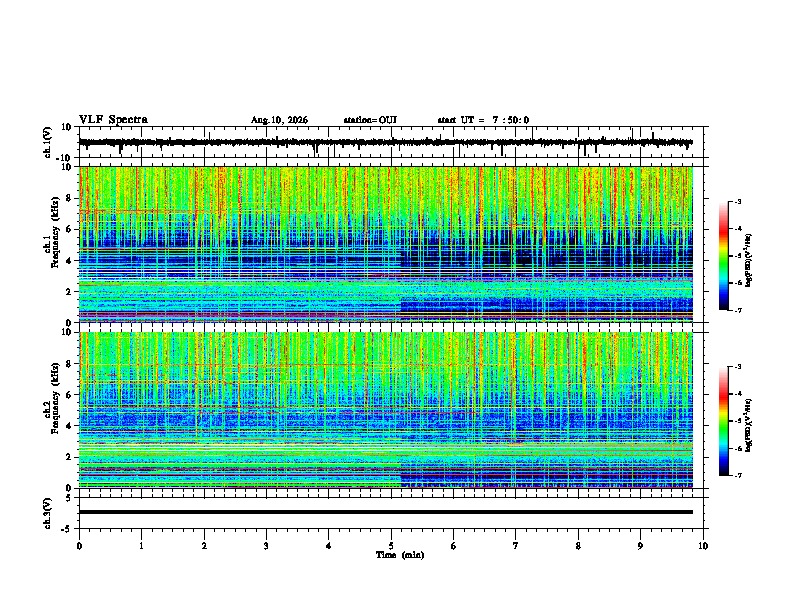The height and width of the screenshot is (612, 792).
Task: Click the ch.1 spectrogram color scale bar
Action: (724, 256)
